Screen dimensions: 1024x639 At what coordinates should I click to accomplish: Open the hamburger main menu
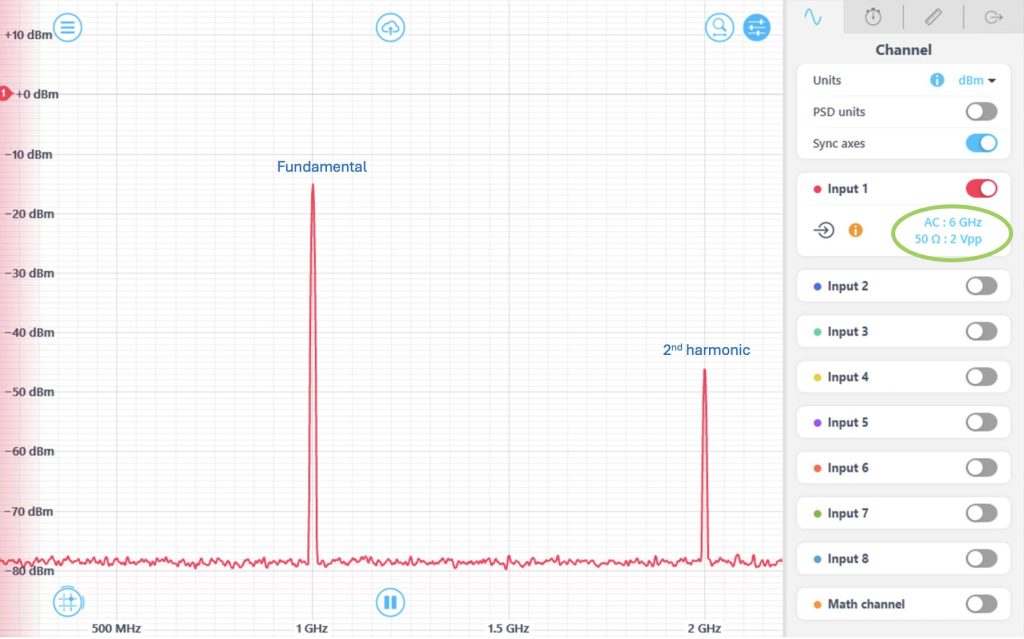tap(67, 27)
